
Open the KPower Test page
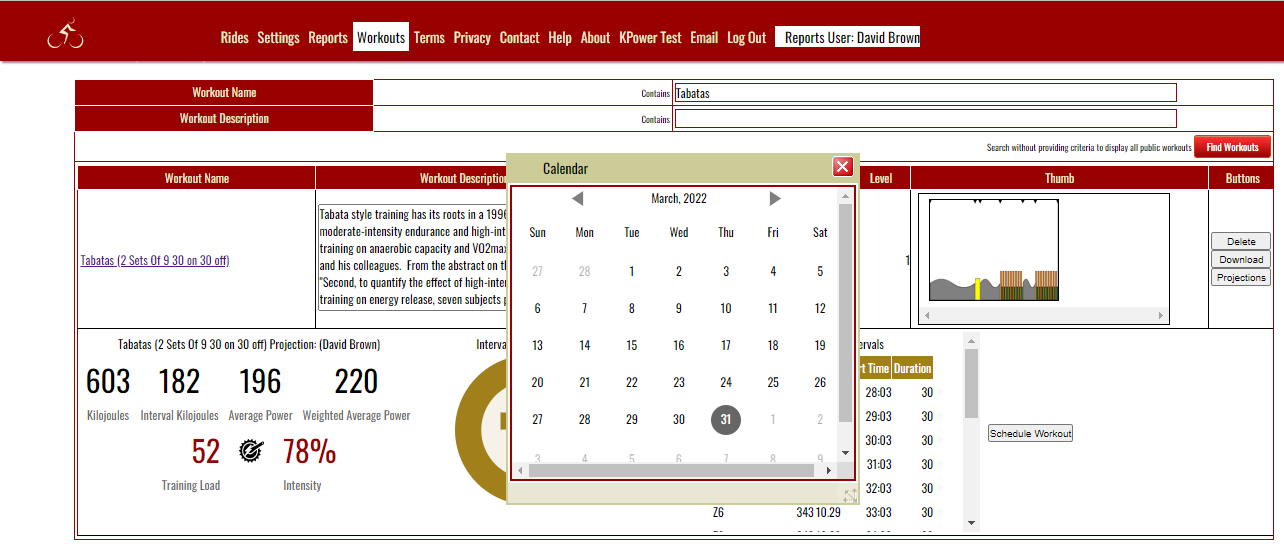[650, 38]
